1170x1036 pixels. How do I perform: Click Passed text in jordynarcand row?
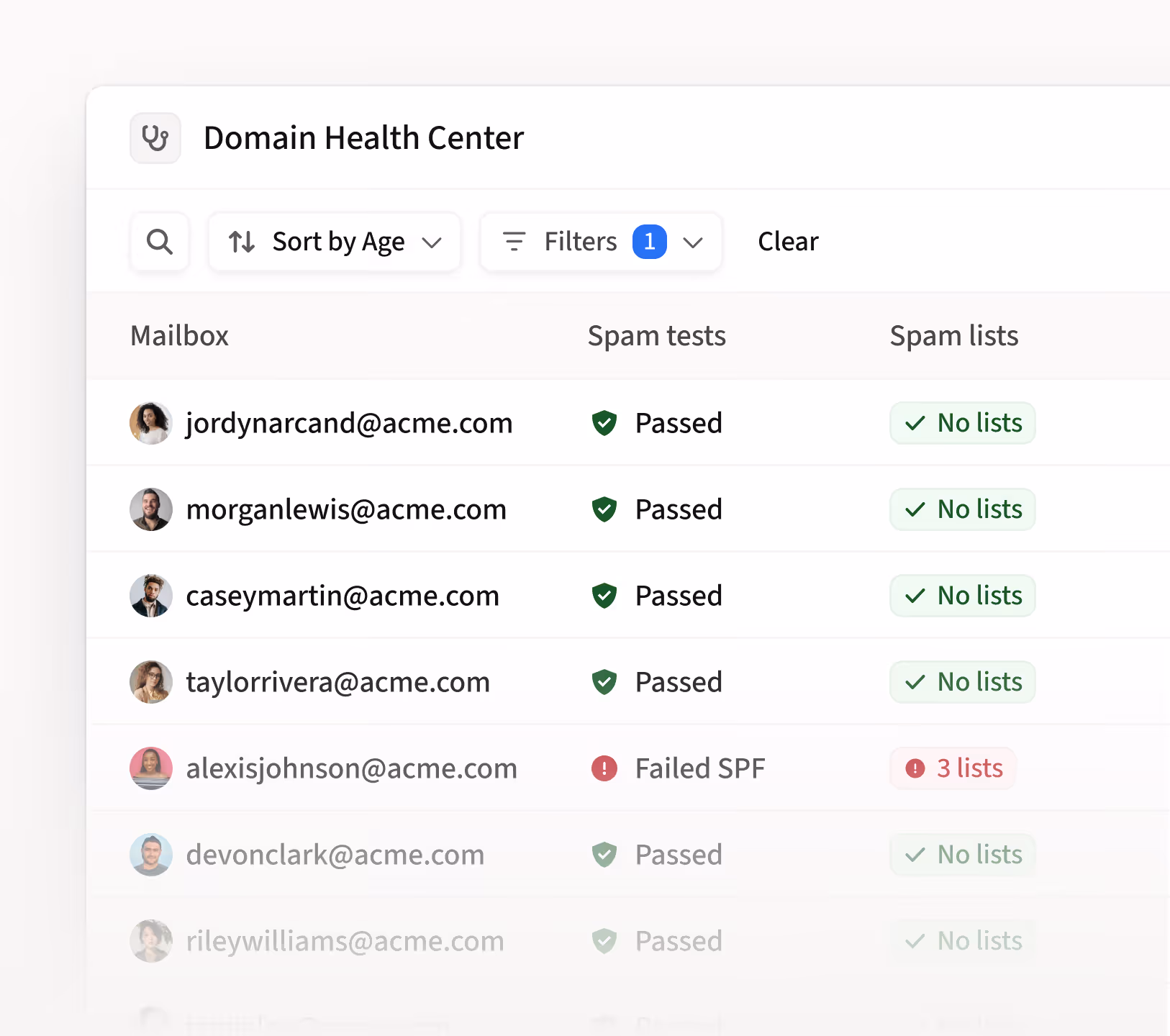679,423
